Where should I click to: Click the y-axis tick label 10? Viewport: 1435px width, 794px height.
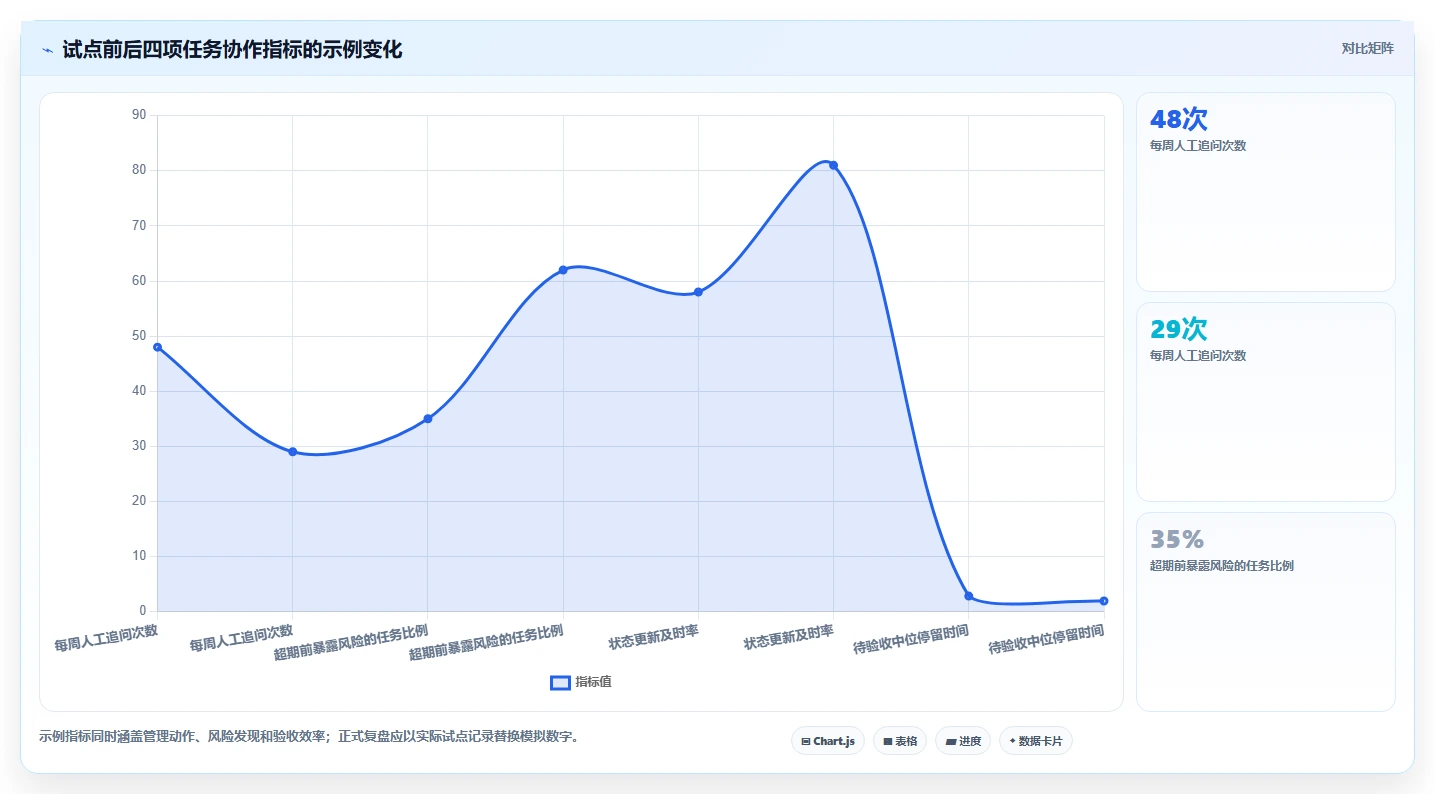(139, 556)
